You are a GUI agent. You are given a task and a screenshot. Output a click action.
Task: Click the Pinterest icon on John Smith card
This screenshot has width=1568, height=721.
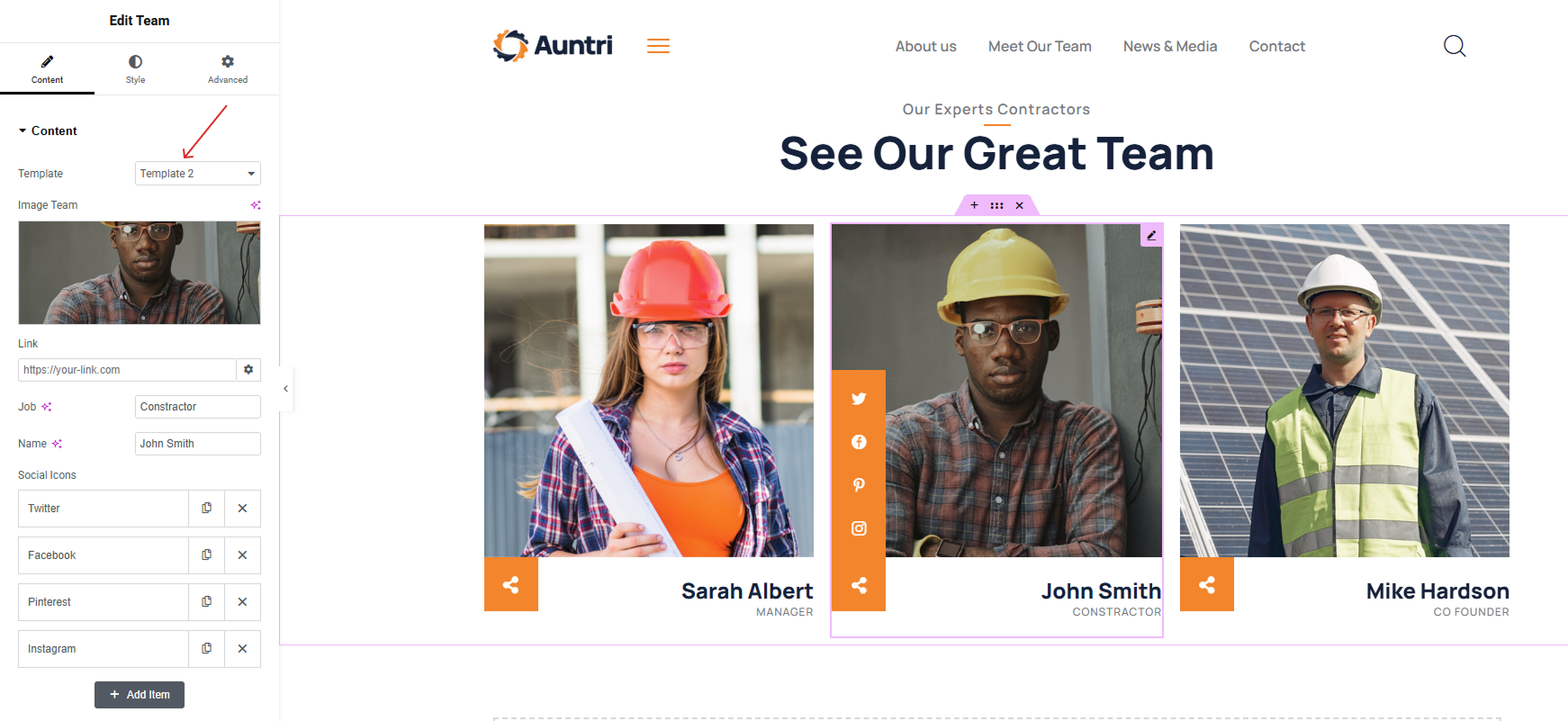click(859, 485)
